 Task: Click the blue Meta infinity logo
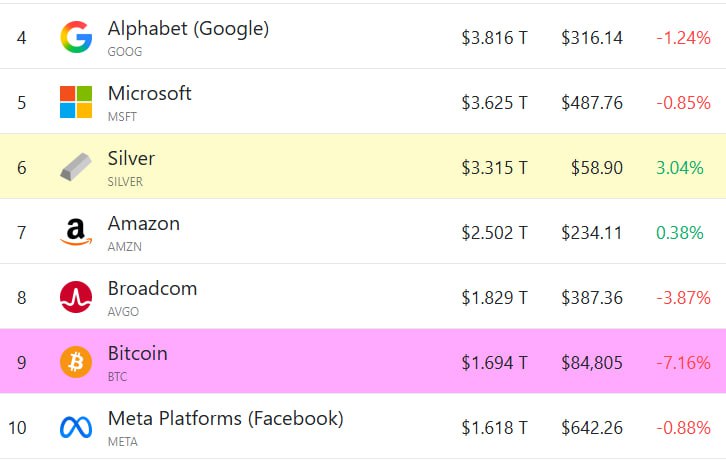pos(76,427)
